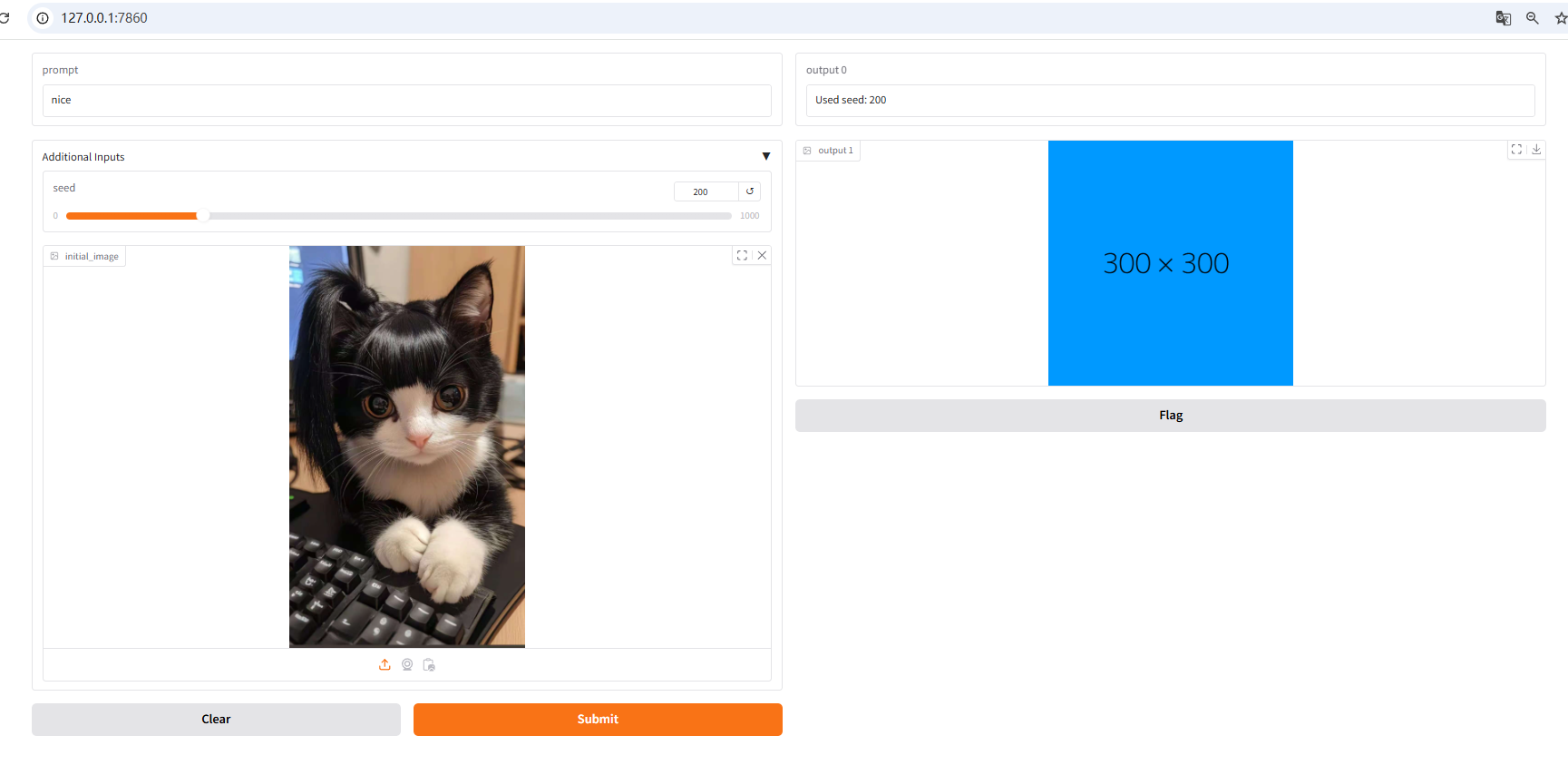Click the Additional Inputs heading text
This screenshot has width=1568, height=765.
[x=83, y=157]
